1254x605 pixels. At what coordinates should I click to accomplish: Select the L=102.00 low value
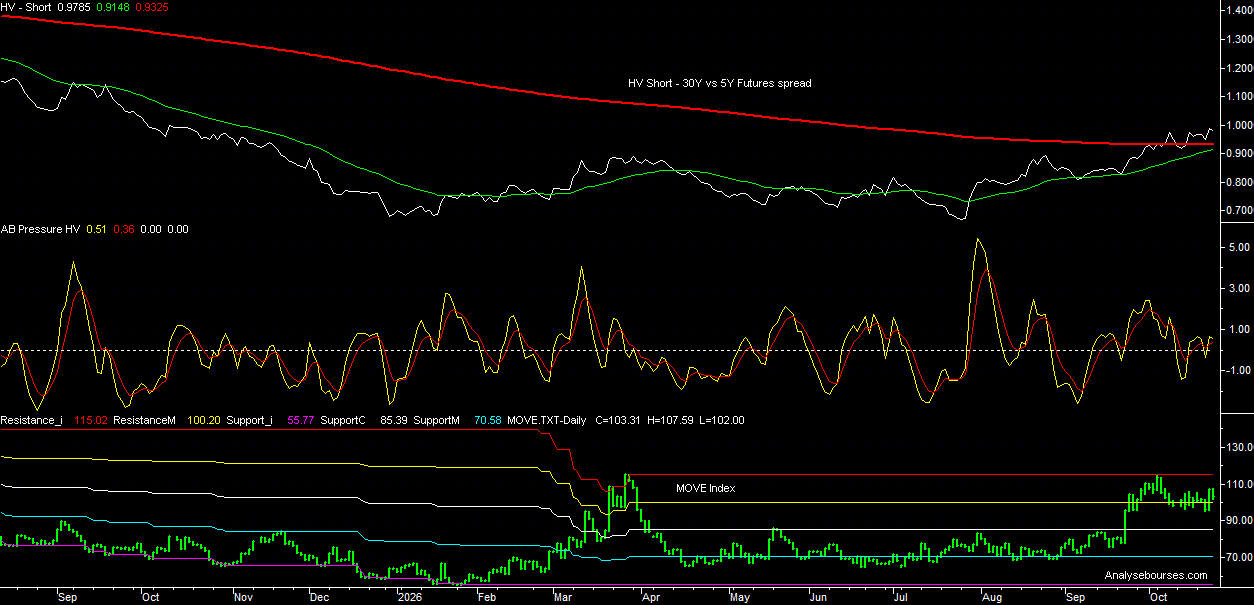click(x=722, y=420)
